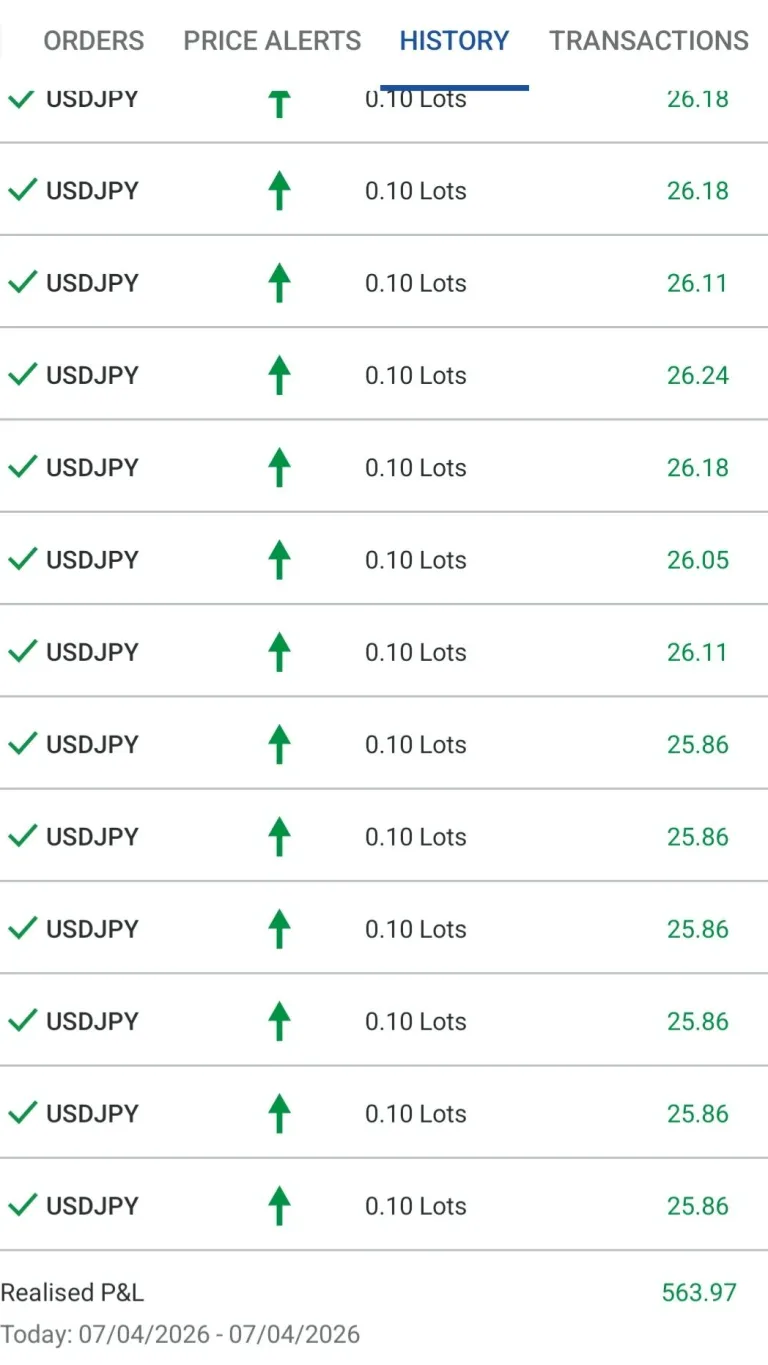The height and width of the screenshot is (1365, 768).
Task: Click the checkmark beside the 26.05 USDJPY trade
Action: 22,559
